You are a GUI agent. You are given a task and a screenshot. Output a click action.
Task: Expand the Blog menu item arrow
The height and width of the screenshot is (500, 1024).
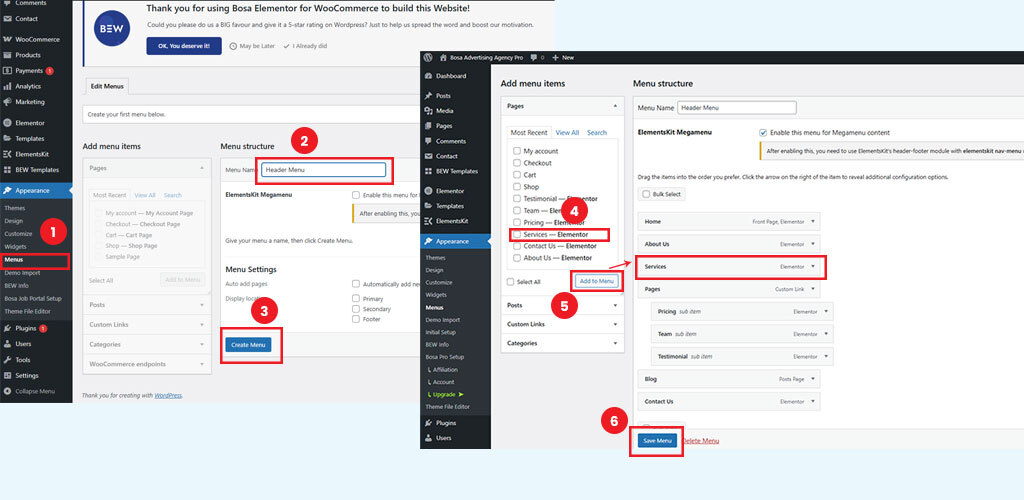(813, 379)
